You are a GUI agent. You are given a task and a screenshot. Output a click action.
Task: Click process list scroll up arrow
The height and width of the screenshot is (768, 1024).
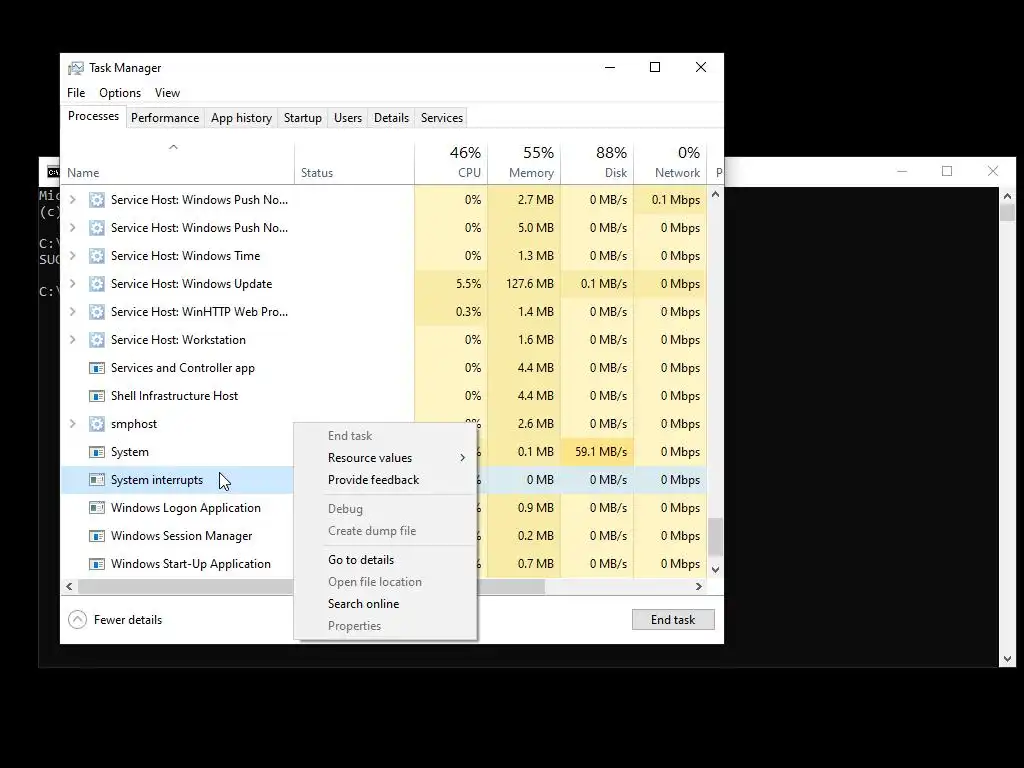click(x=715, y=195)
